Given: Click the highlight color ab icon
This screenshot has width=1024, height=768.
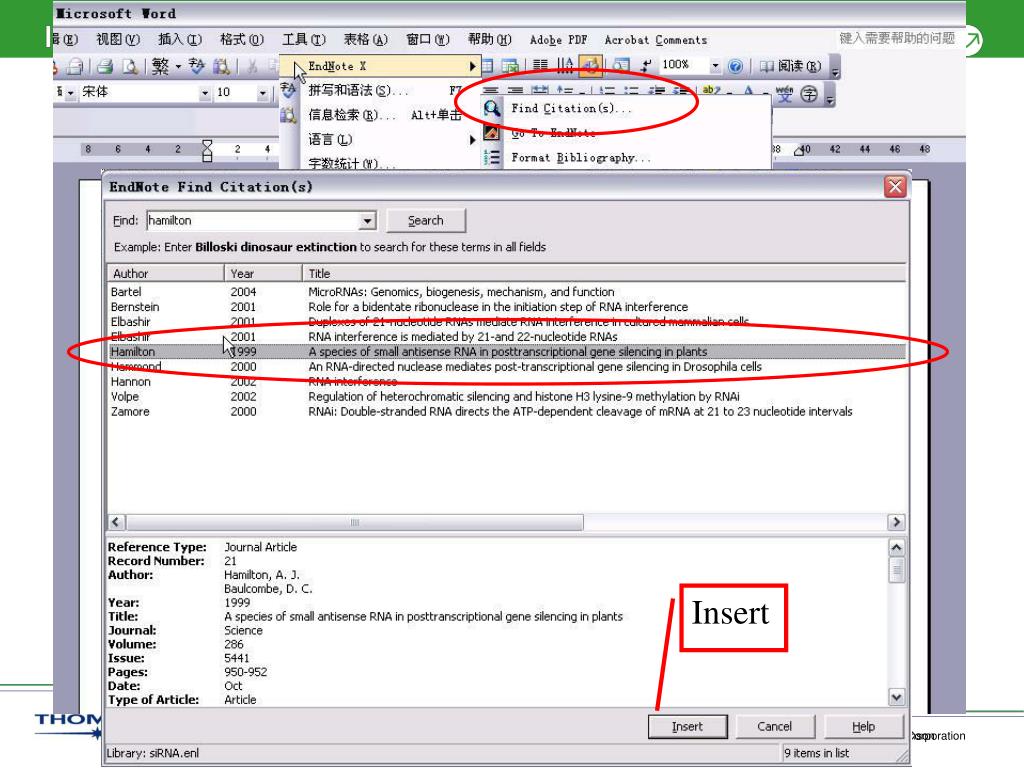Looking at the screenshot, I should coord(712,91).
